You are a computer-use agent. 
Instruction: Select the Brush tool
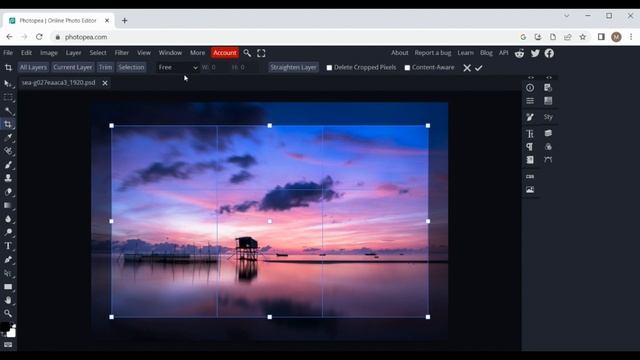[8, 164]
